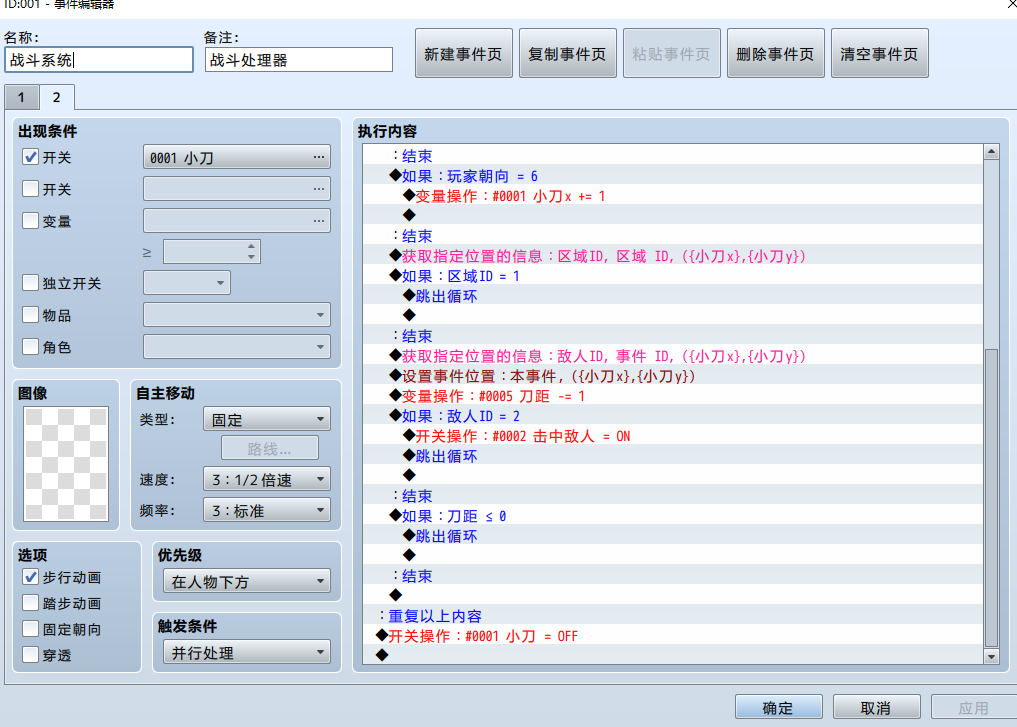
Task: Expand the 触发条件 dropdown 并行处理
Action: (246, 652)
